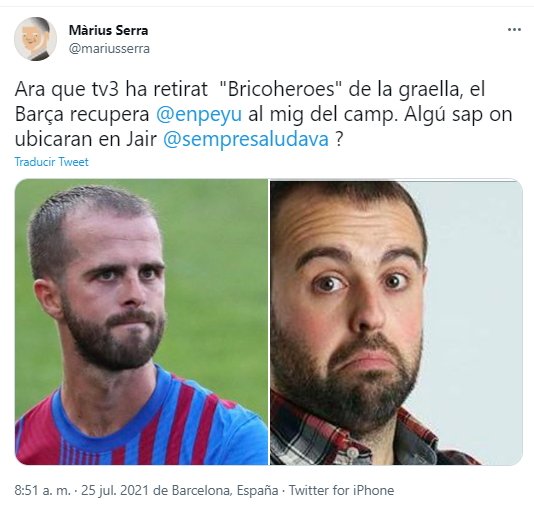Viewport: 534px width, 513px height.
Task: Open the photo of the man in plaid shirt
Action: point(396,322)
